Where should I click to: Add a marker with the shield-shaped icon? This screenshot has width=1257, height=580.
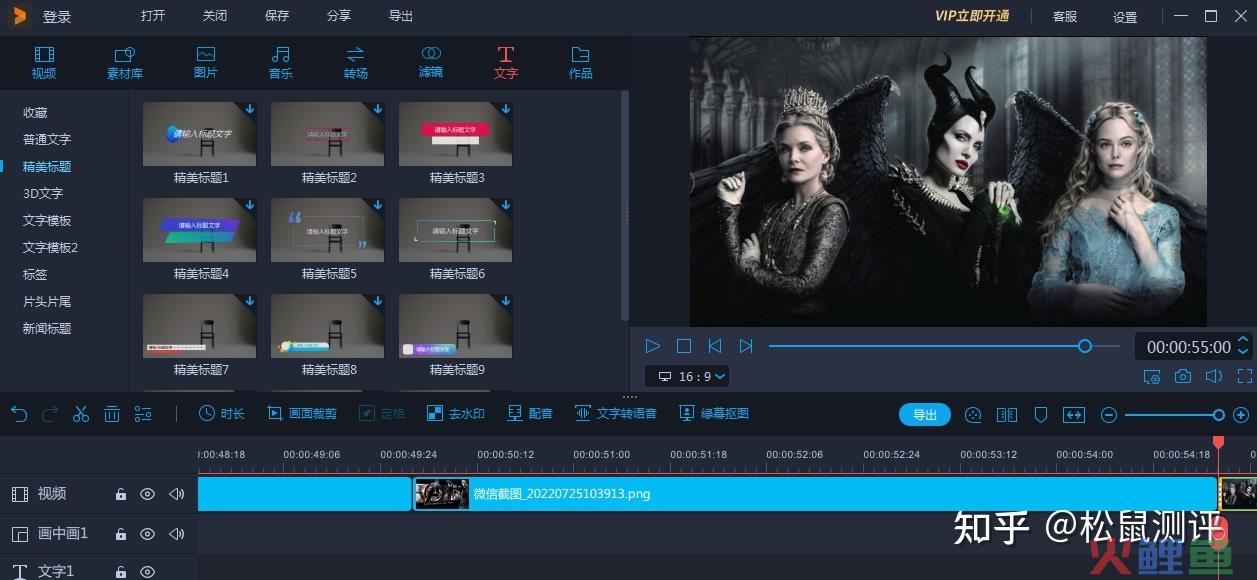[x=1040, y=415]
